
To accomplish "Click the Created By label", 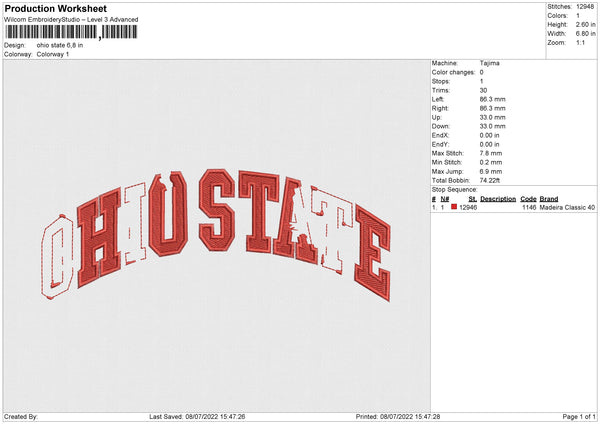I will point(21,417).
